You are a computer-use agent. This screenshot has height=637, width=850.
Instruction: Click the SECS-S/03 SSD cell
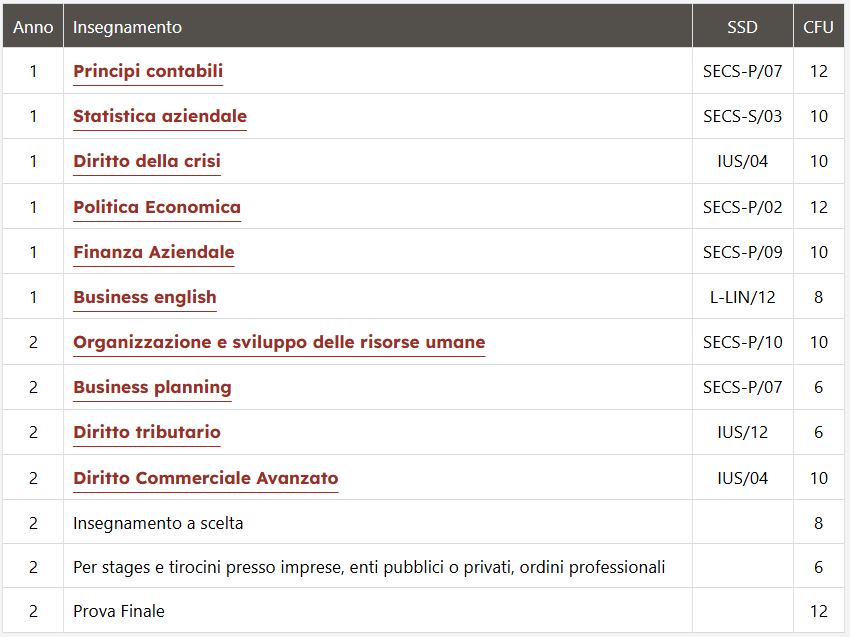coord(742,117)
